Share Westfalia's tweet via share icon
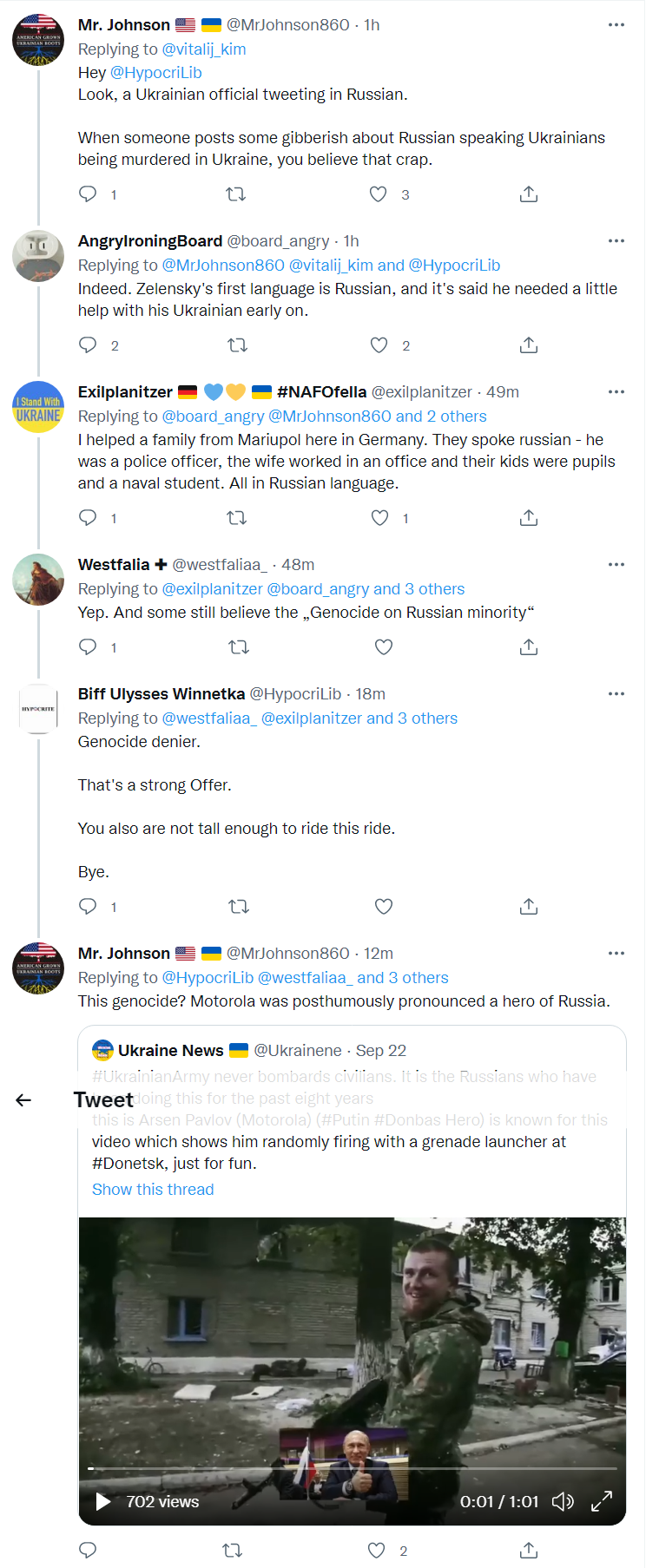646x1568 pixels. pos(529,647)
